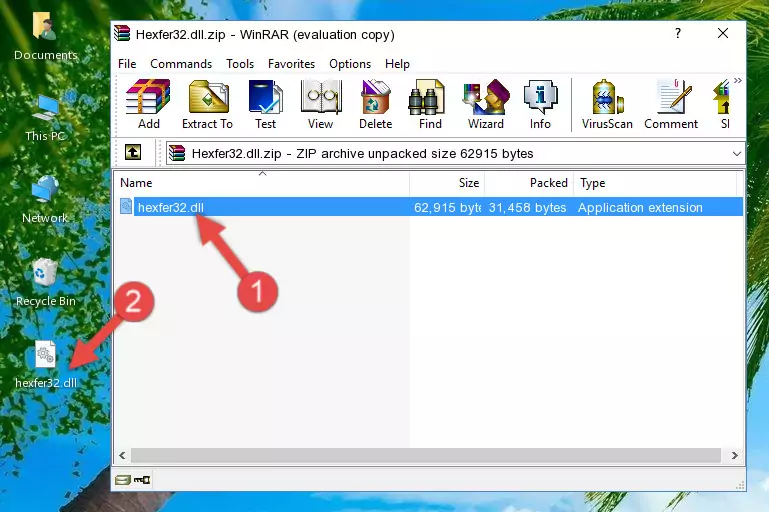769x512 pixels.
Task: Sort file list by Type column
Action: point(655,182)
